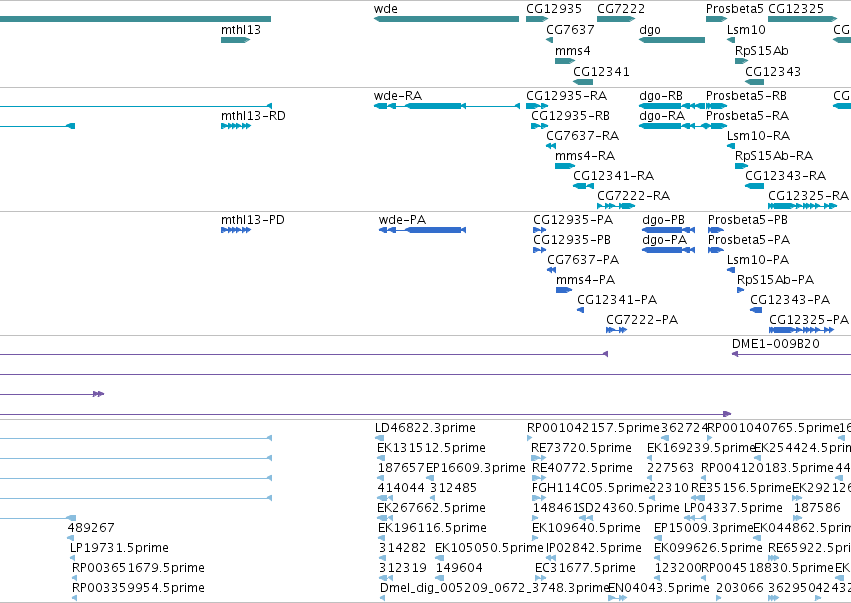
Task: Select the CG7637-RA transcript label
Action: 582,135
